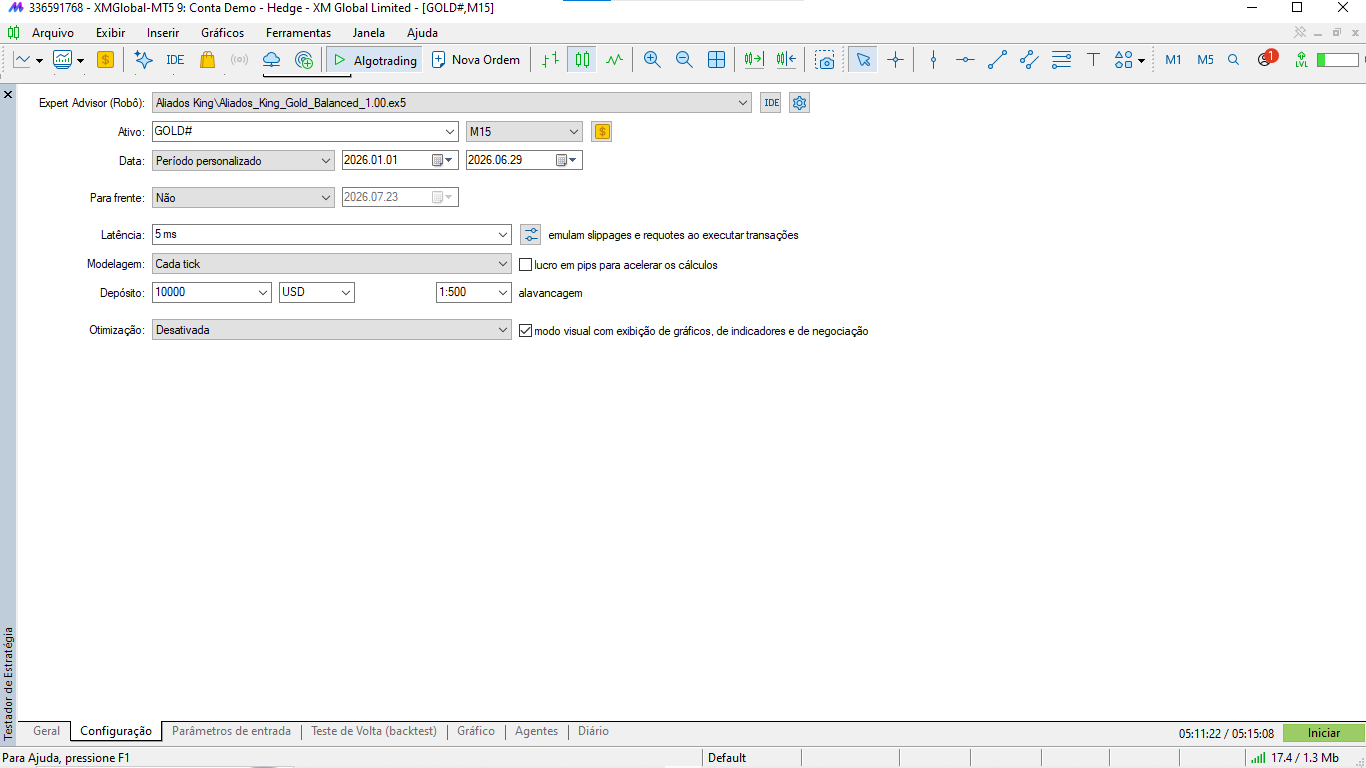The image size is (1366, 768).
Task: Switch to the Diário tab
Action: pyautogui.click(x=593, y=731)
